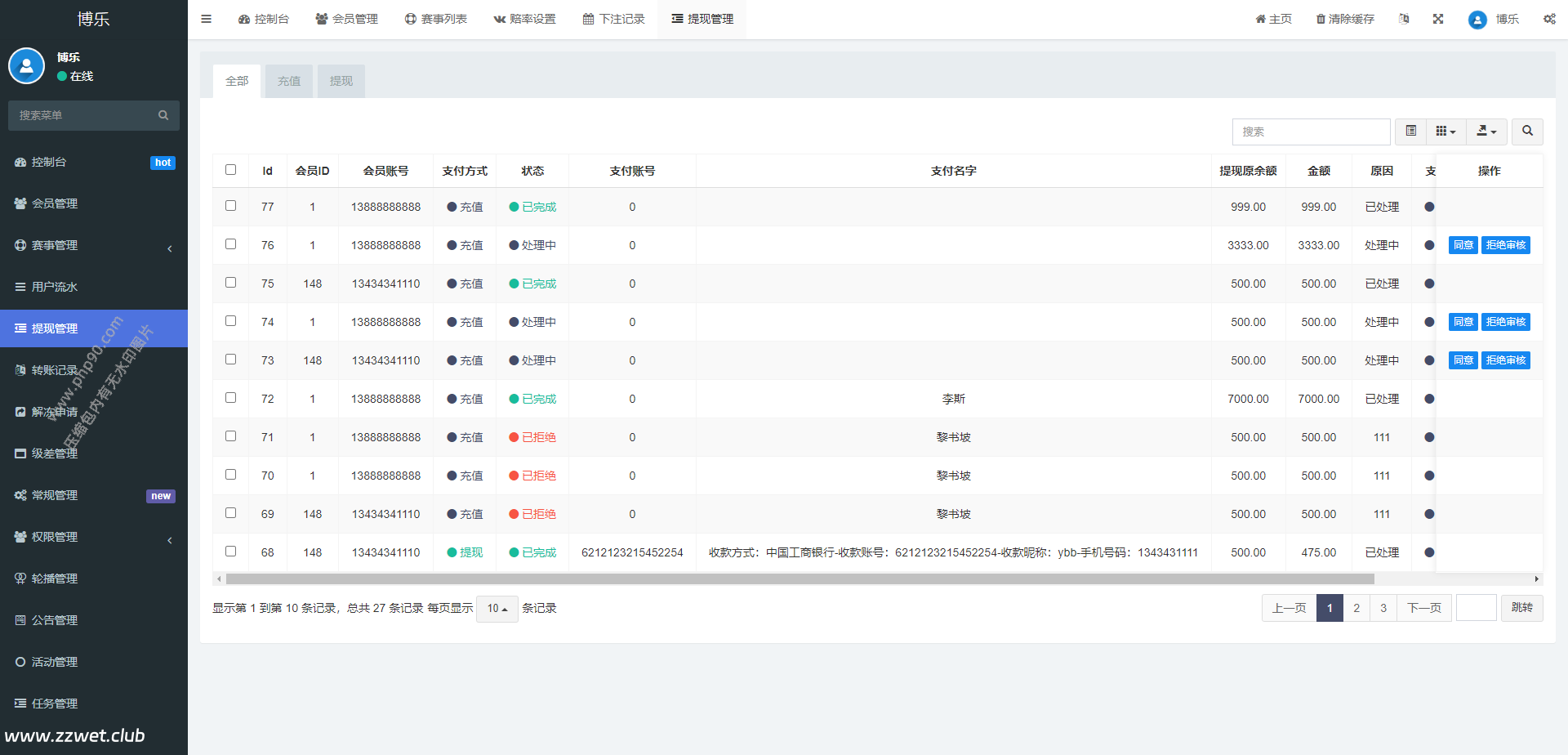Open 任务管理 in the sidebar
Viewport: 1568px width, 755px height.
pos(94,704)
